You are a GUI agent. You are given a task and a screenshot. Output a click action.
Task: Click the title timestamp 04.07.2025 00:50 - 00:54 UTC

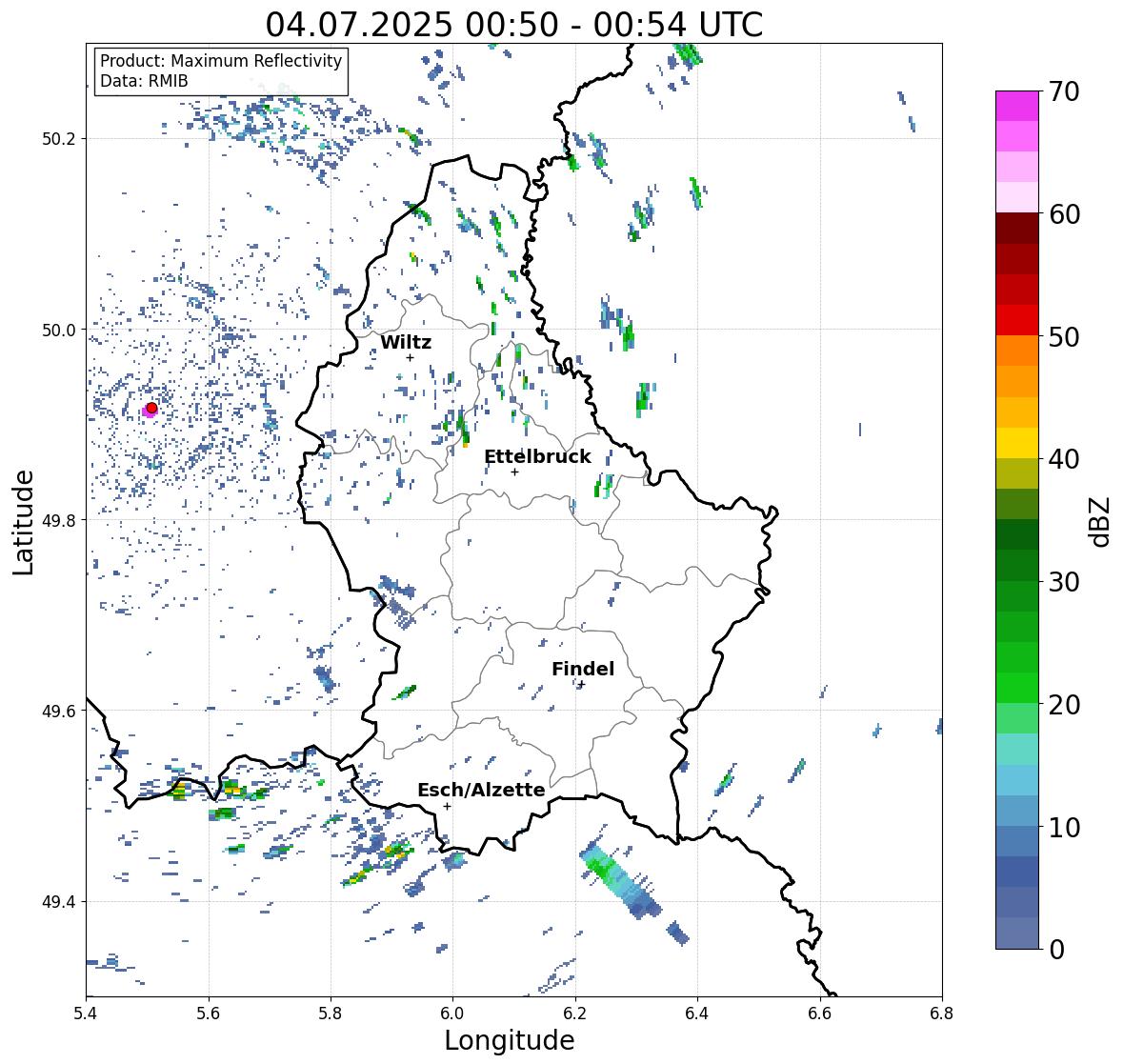coord(514,25)
